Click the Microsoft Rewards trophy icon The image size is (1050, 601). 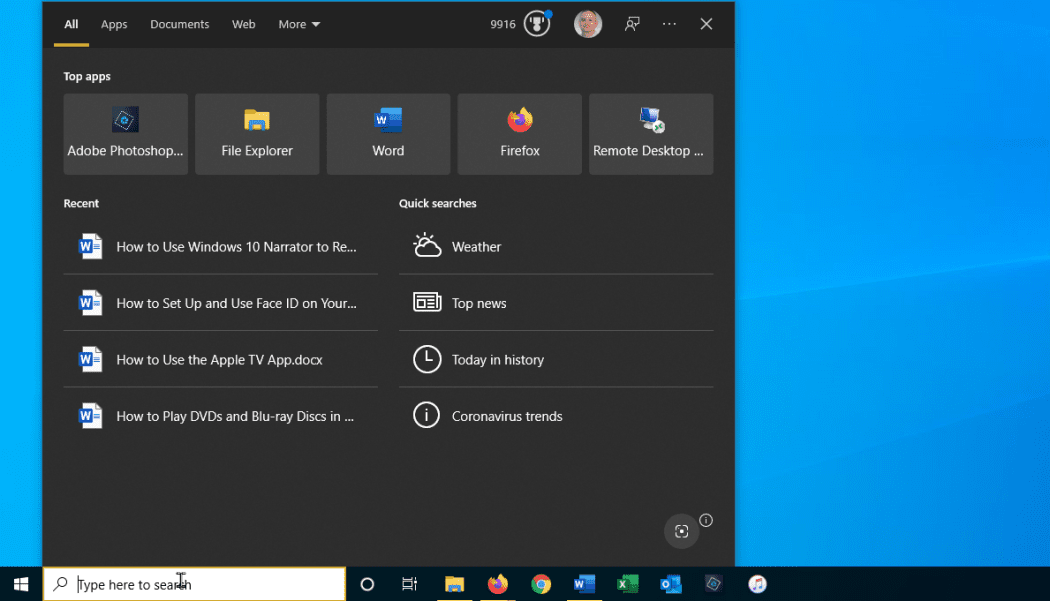pos(537,24)
